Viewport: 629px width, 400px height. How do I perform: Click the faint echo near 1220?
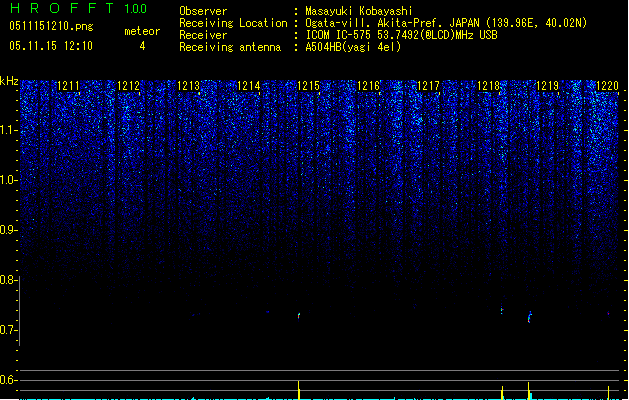click(x=609, y=313)
